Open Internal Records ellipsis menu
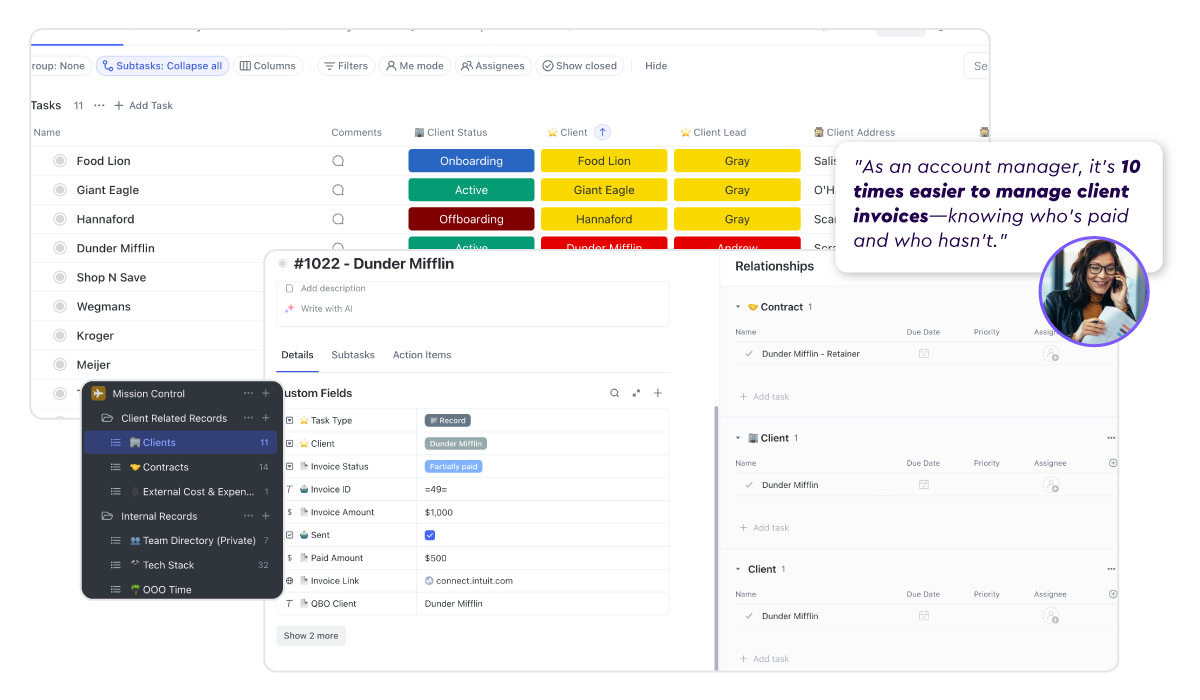1200x700 pixels. [x=248, y=516]
